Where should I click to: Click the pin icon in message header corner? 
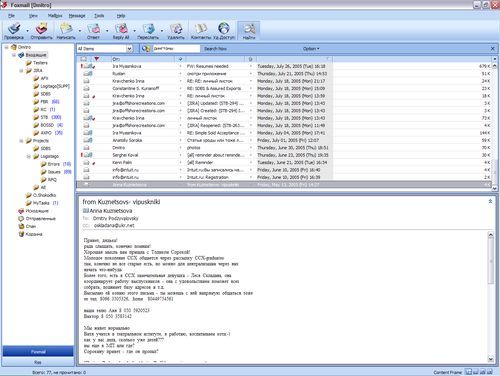tap(490, 201)
